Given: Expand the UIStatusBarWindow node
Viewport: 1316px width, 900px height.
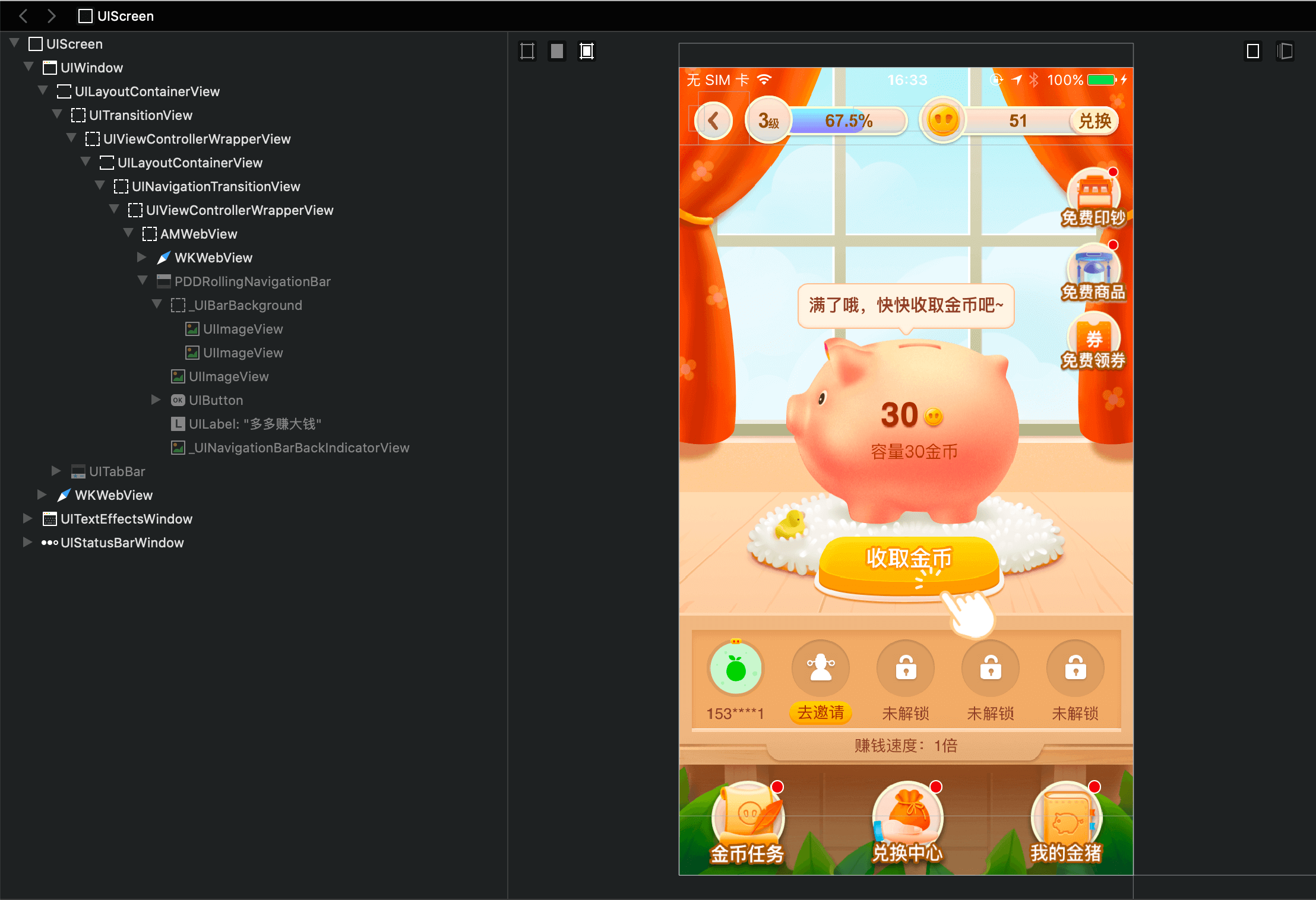Looking at the screenshot, I should [27, 542].
